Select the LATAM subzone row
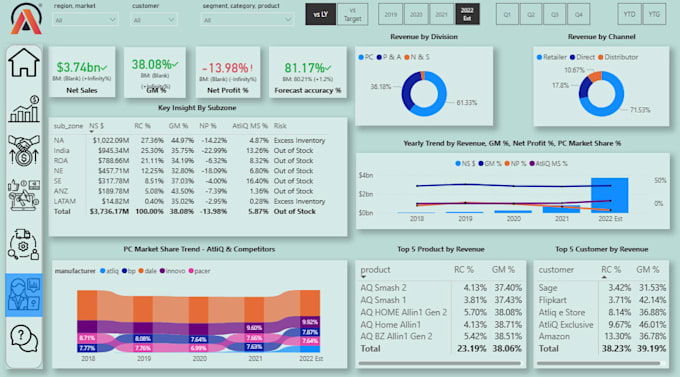 click(190, 201)
